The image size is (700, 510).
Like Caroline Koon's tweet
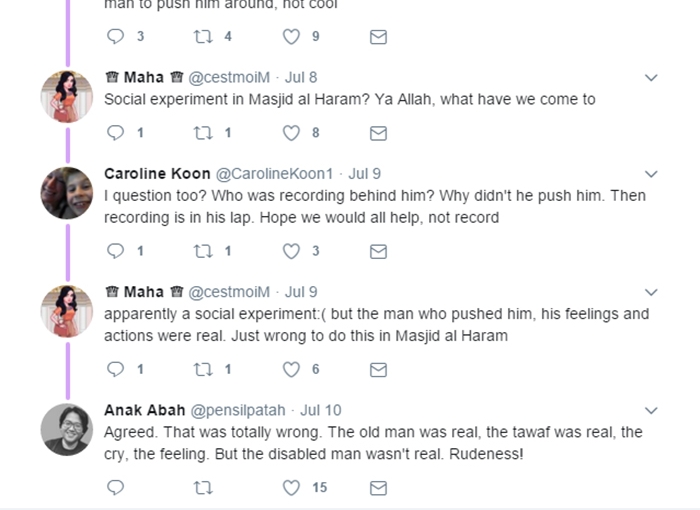291,251
